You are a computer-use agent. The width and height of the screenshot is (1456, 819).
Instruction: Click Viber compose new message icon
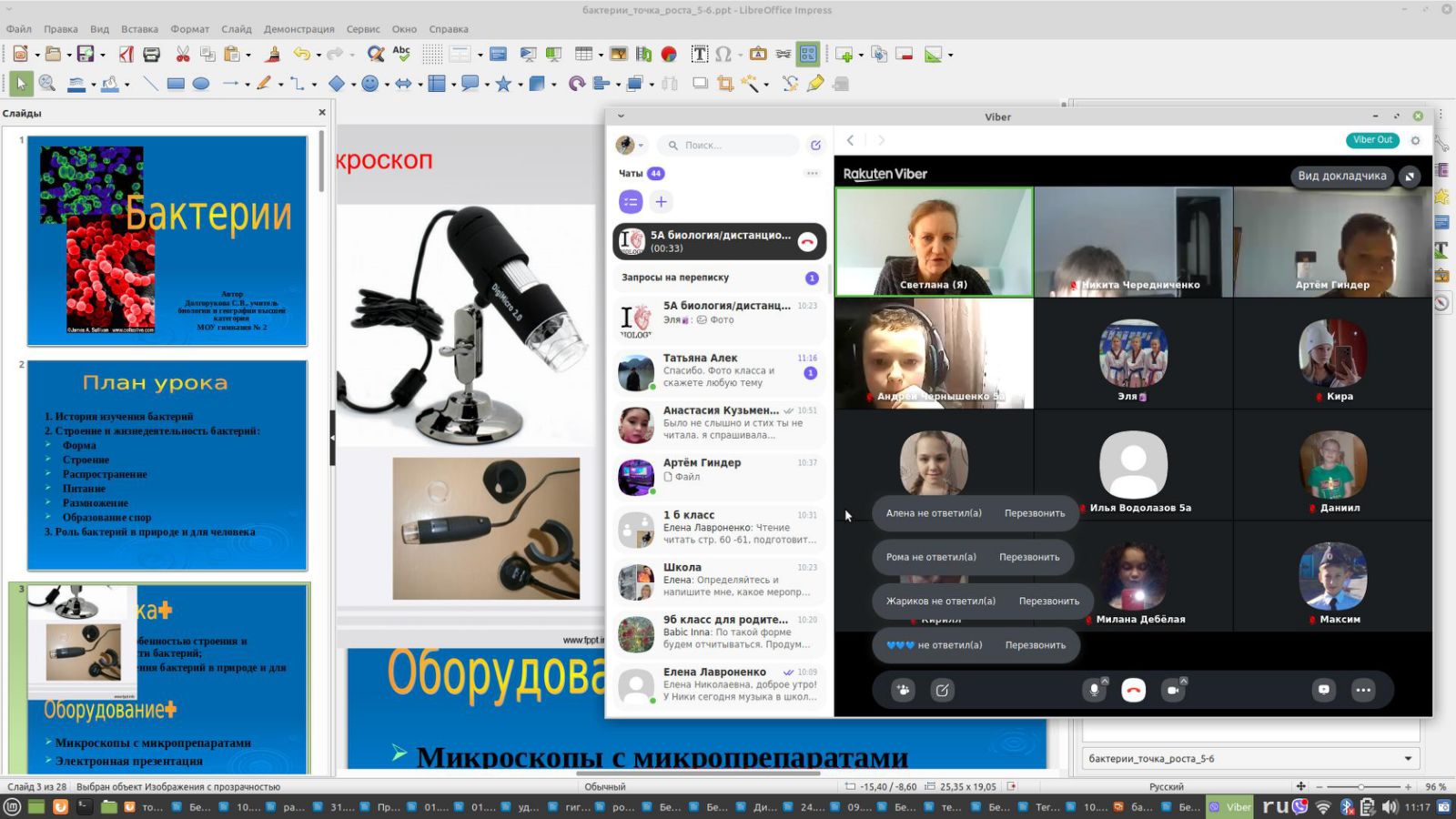pyautogui.click(x=815, y=145)
